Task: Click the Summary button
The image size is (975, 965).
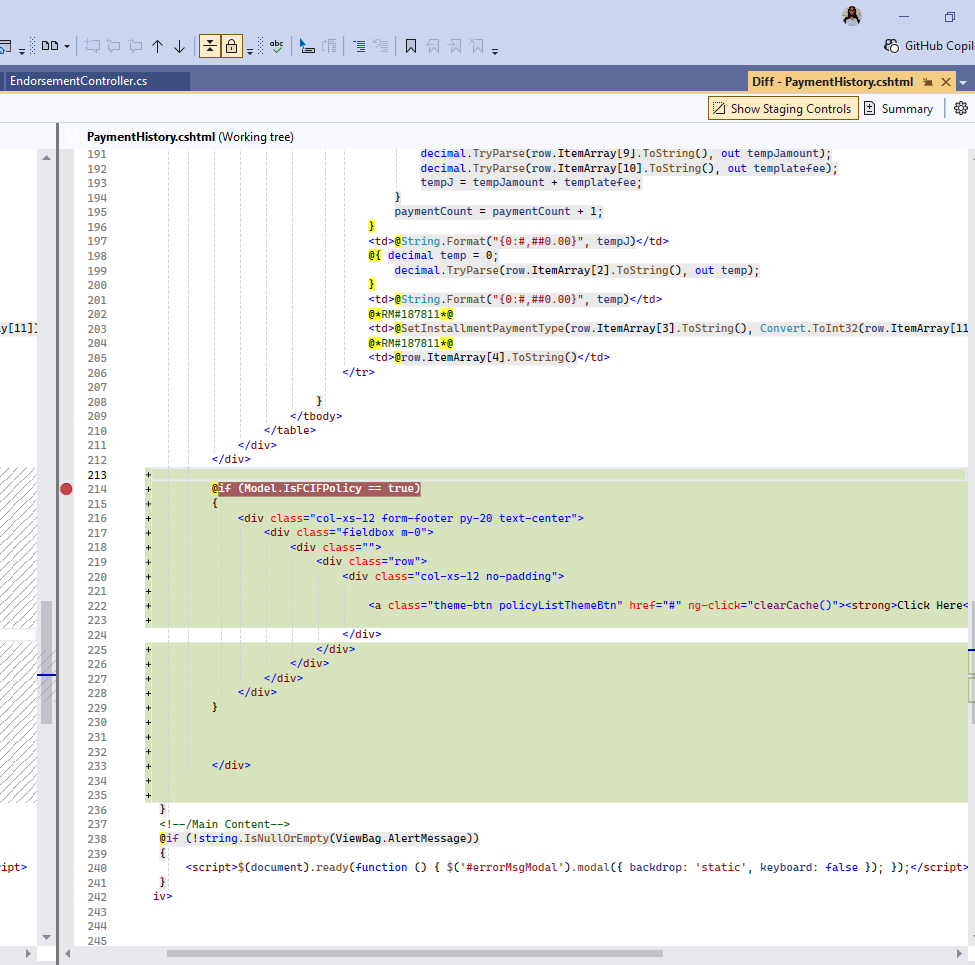Action: [898, 108]
